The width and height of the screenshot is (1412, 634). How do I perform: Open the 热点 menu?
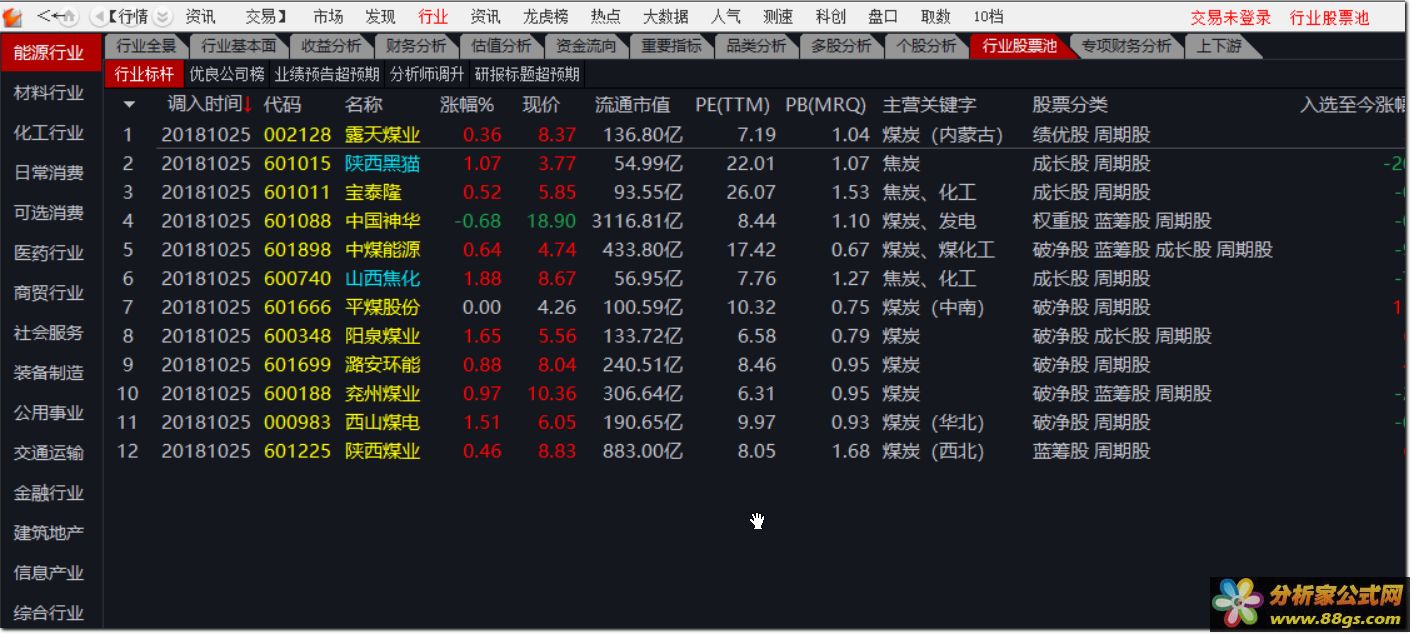point(605,17)
